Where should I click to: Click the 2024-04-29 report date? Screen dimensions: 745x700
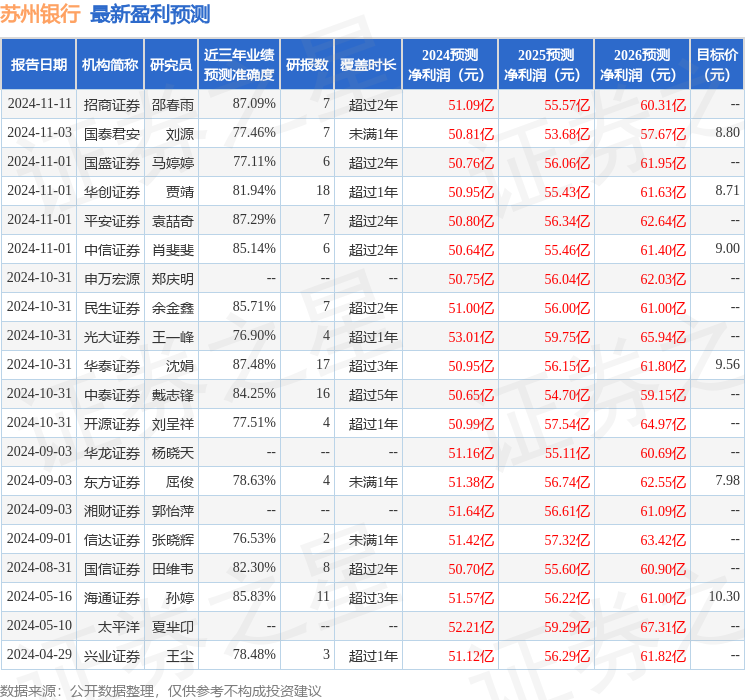[39, 654]
